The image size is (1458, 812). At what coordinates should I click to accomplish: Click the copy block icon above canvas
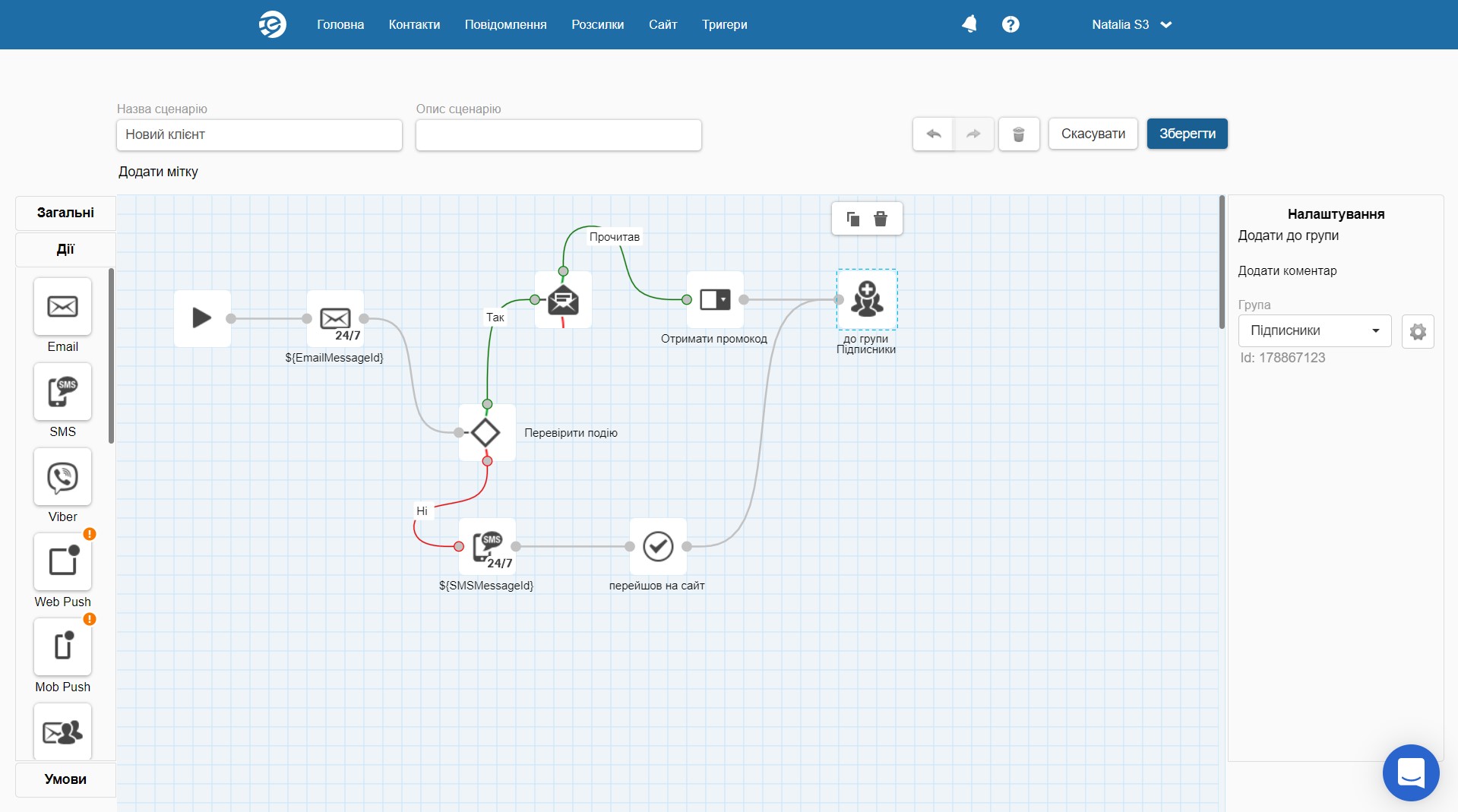click(x=853, y=220)
